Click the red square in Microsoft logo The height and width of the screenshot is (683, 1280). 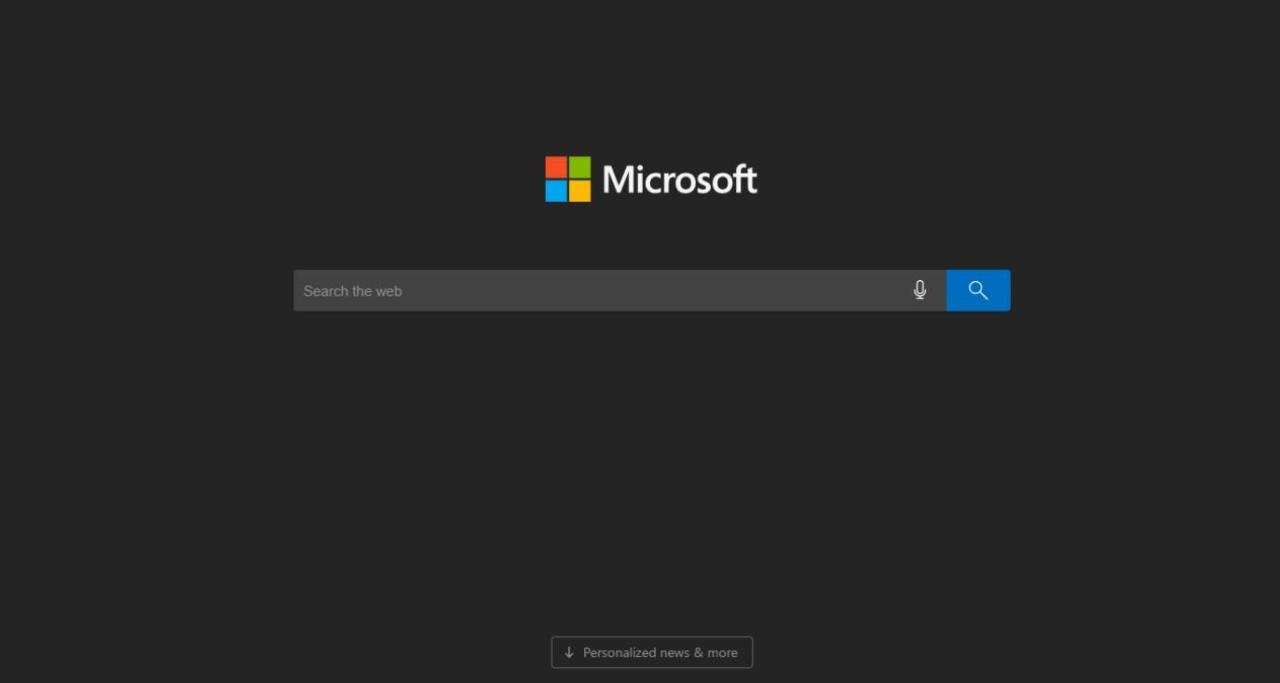[556, 167]
